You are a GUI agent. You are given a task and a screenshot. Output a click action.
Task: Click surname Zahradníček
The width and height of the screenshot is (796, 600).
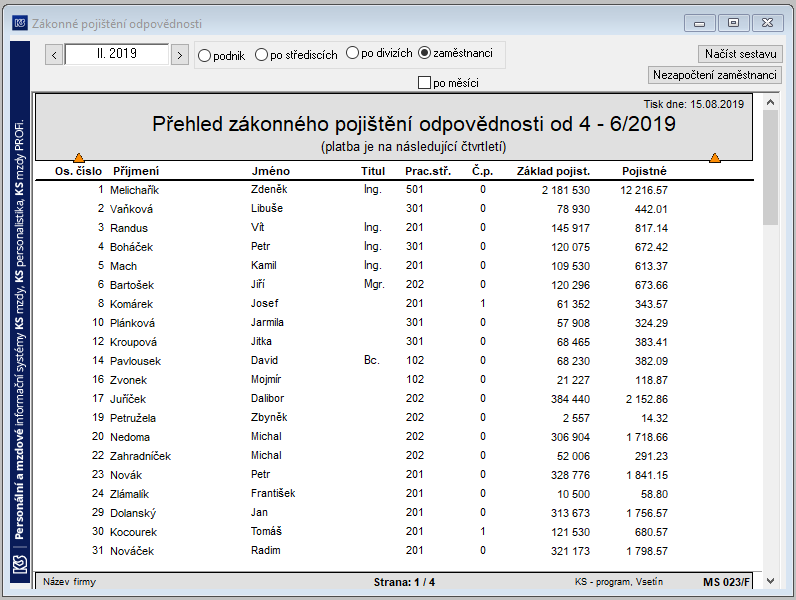point(141,456)
